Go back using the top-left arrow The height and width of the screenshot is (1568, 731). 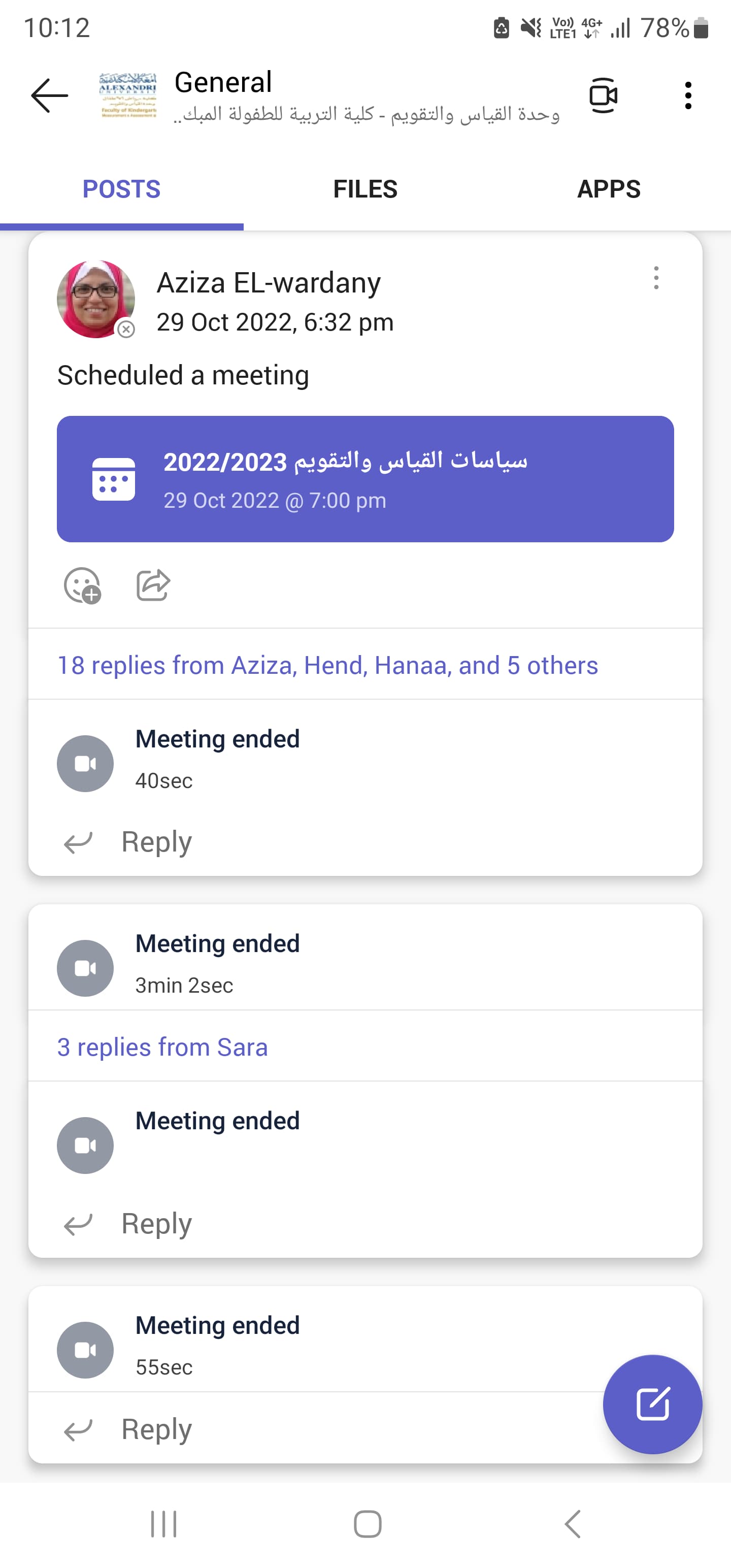click(49, 95)
